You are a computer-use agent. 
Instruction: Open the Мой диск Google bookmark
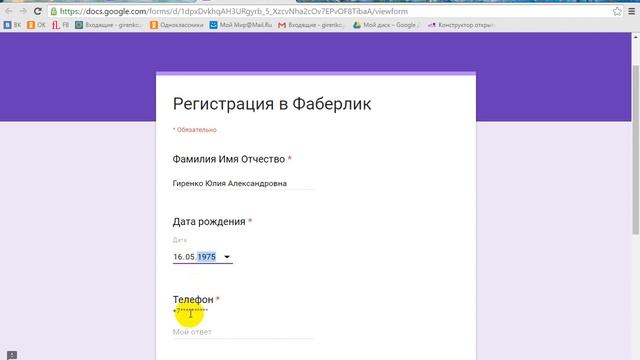(x=386, y=25)
